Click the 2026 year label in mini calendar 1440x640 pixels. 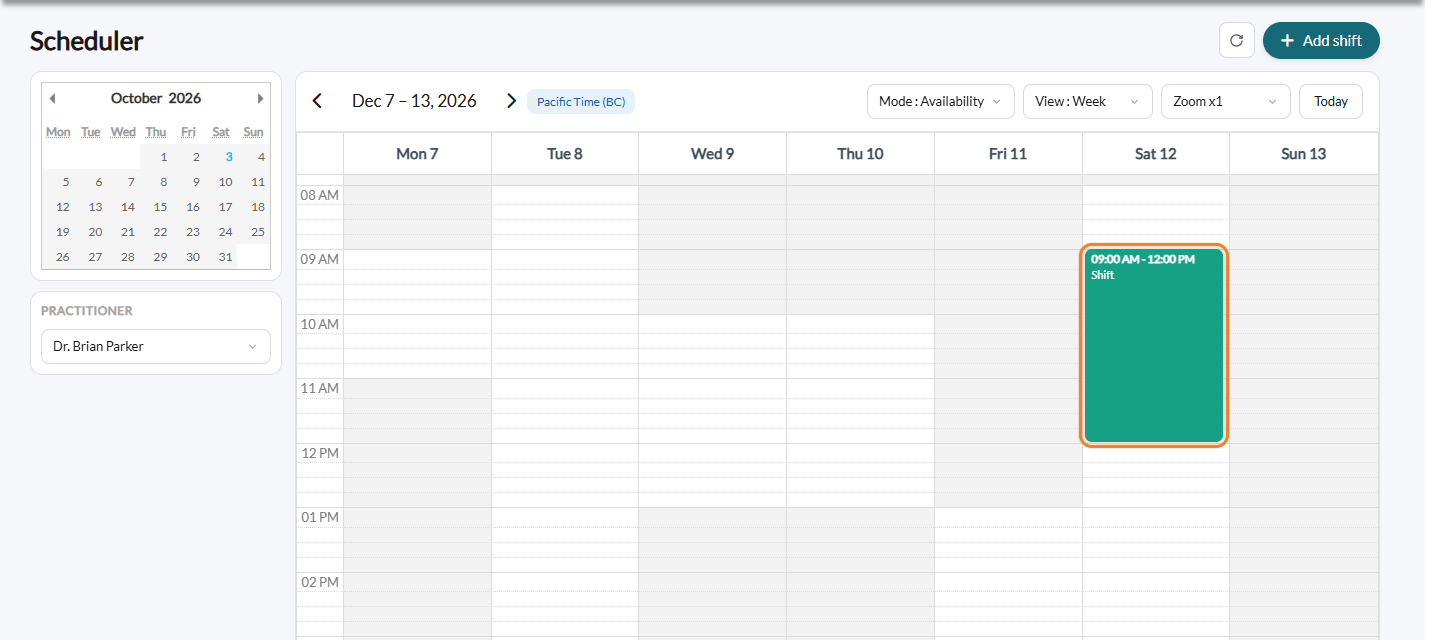coord(185,98)
